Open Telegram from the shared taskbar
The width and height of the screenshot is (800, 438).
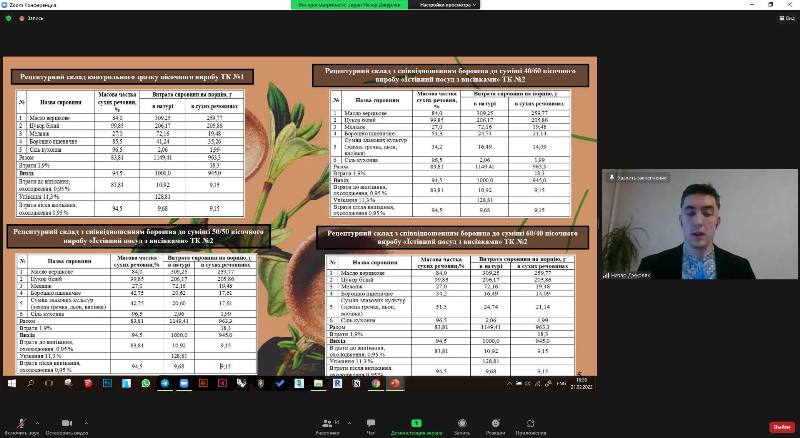[x=165, y=383]
